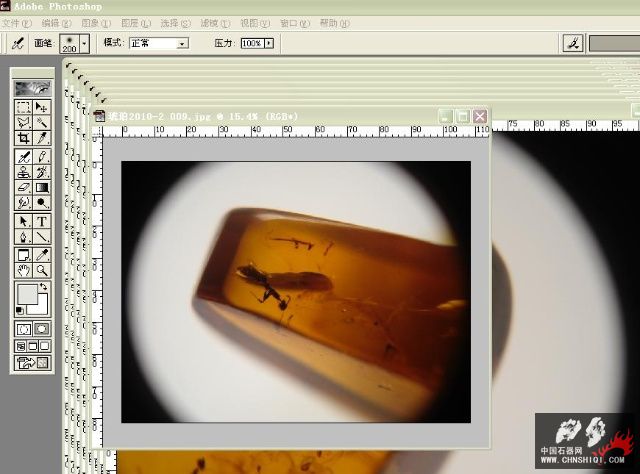
Task: Select the Path Selection arrow tool
Action: (x=23, y=222)
